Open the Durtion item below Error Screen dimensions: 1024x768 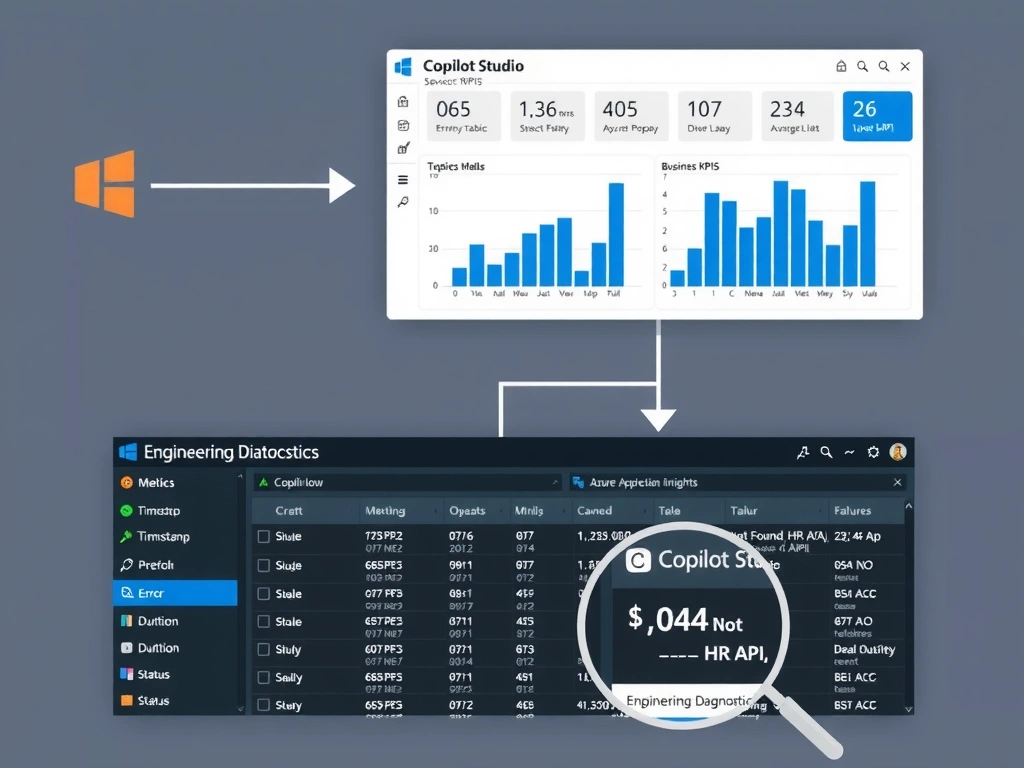pos(176,621)
